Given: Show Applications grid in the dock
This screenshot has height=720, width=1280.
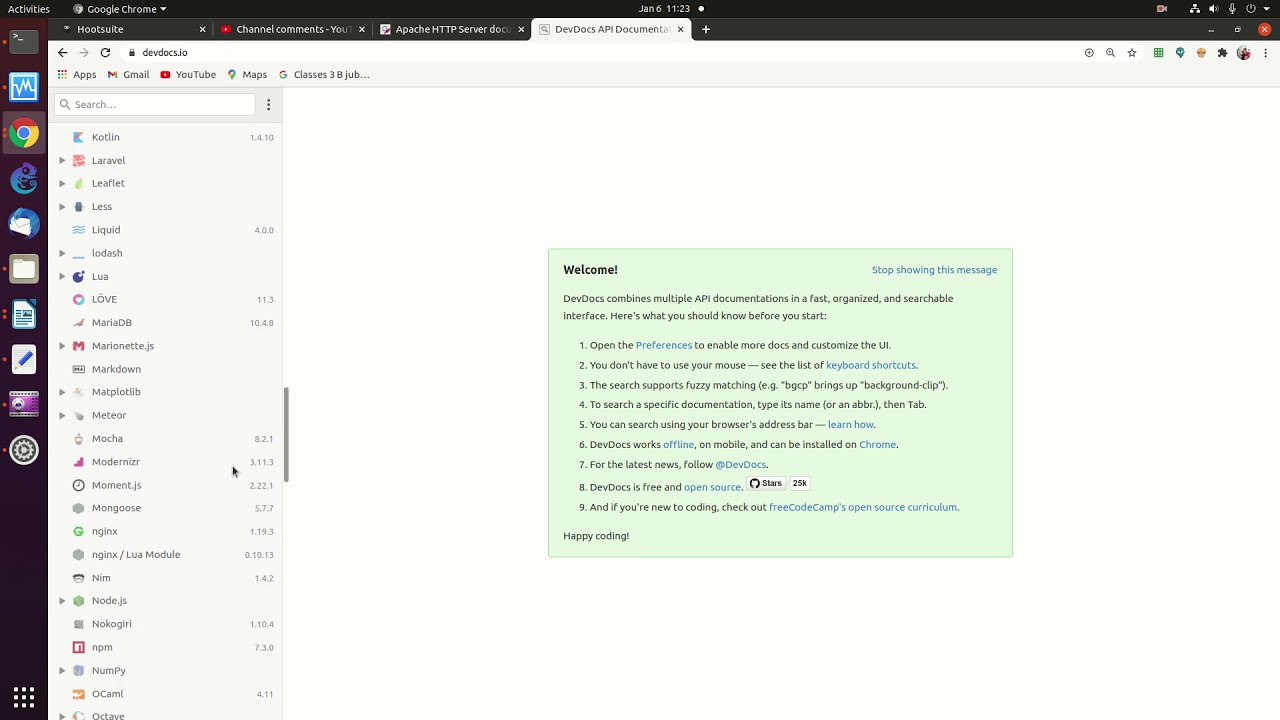Looking at the screenshot, I should click(x=24, y=696).
